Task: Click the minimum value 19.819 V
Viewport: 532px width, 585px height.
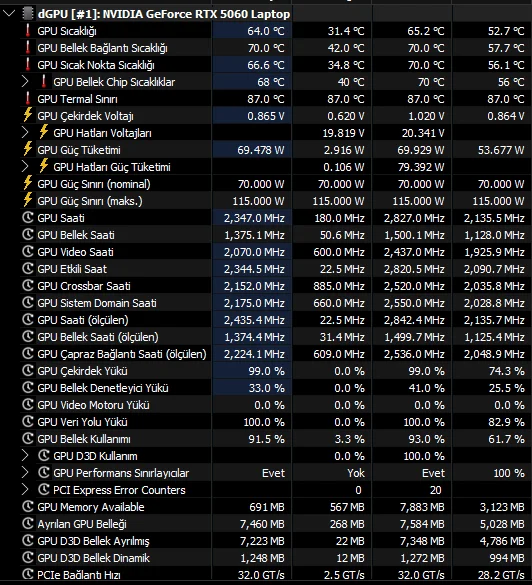Action: [343, 133]
